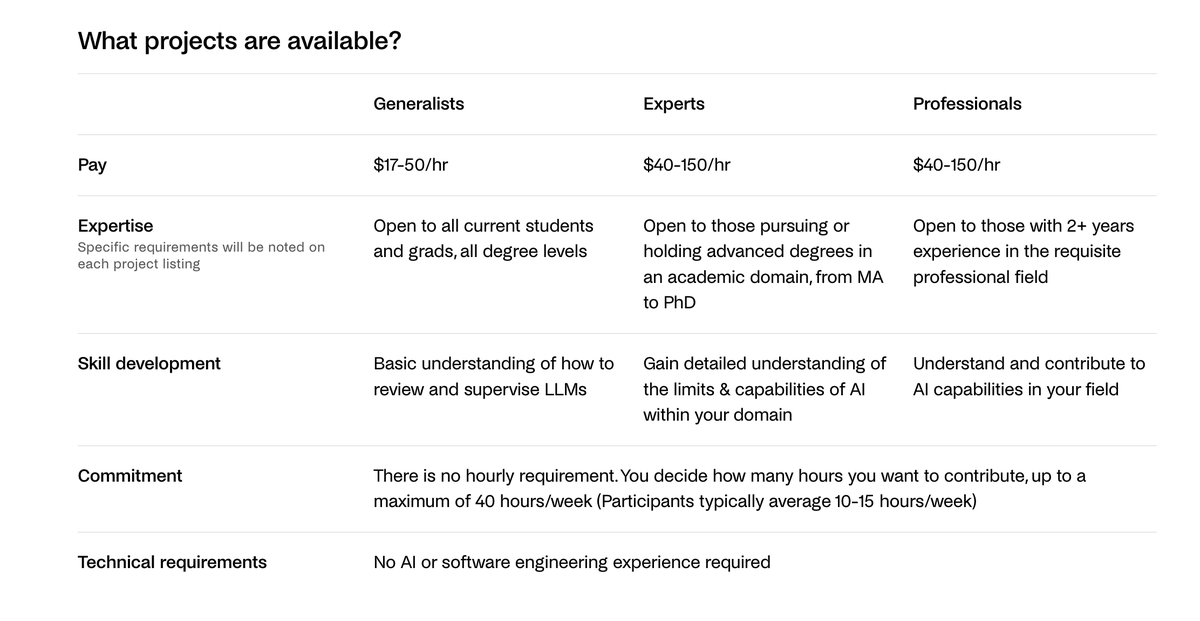Click 'contribute to AI capabilities' text
The height and width of the screenshot is (621, 1200).
tap(1029, 376)
